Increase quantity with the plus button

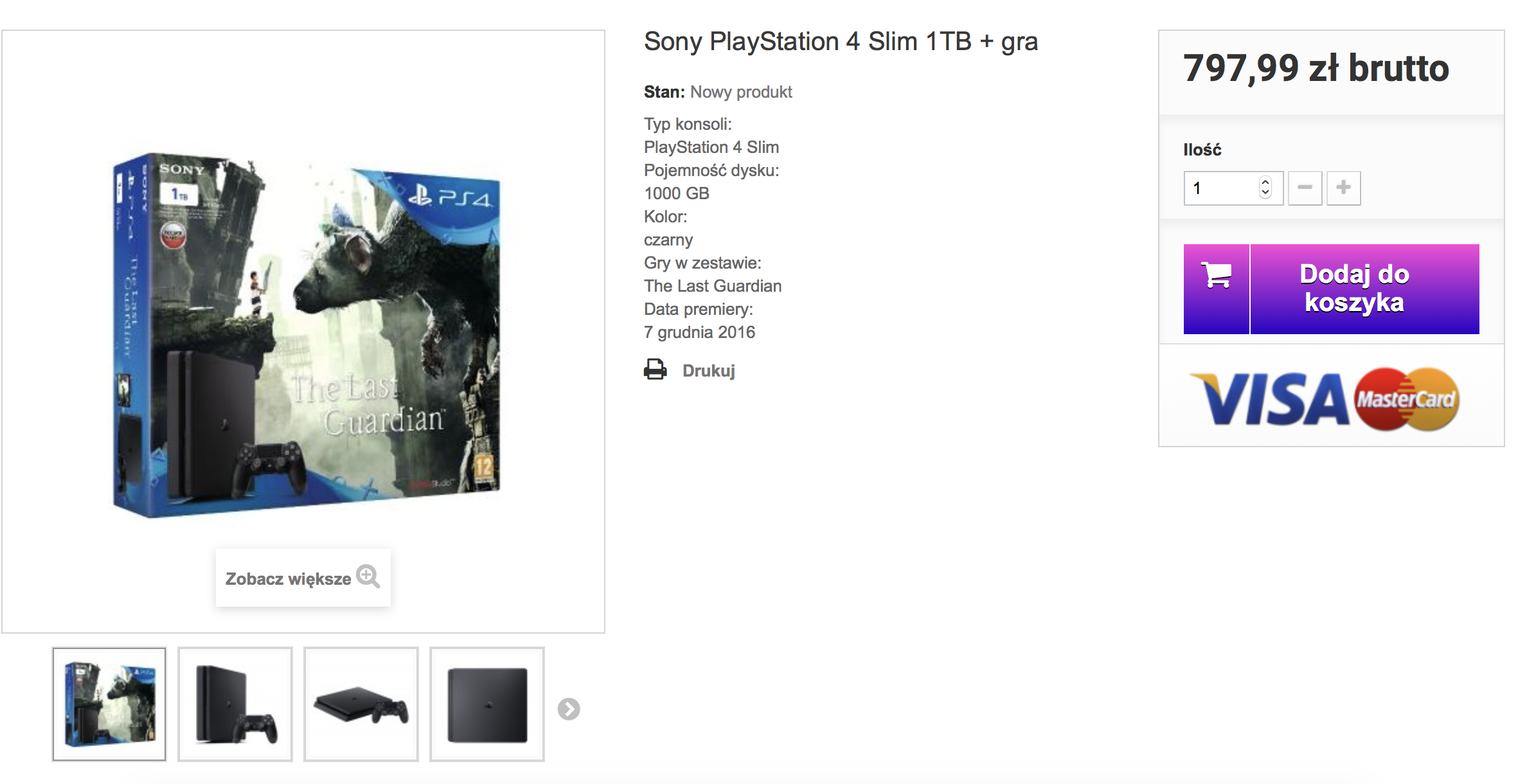[x=1343, y=188]
